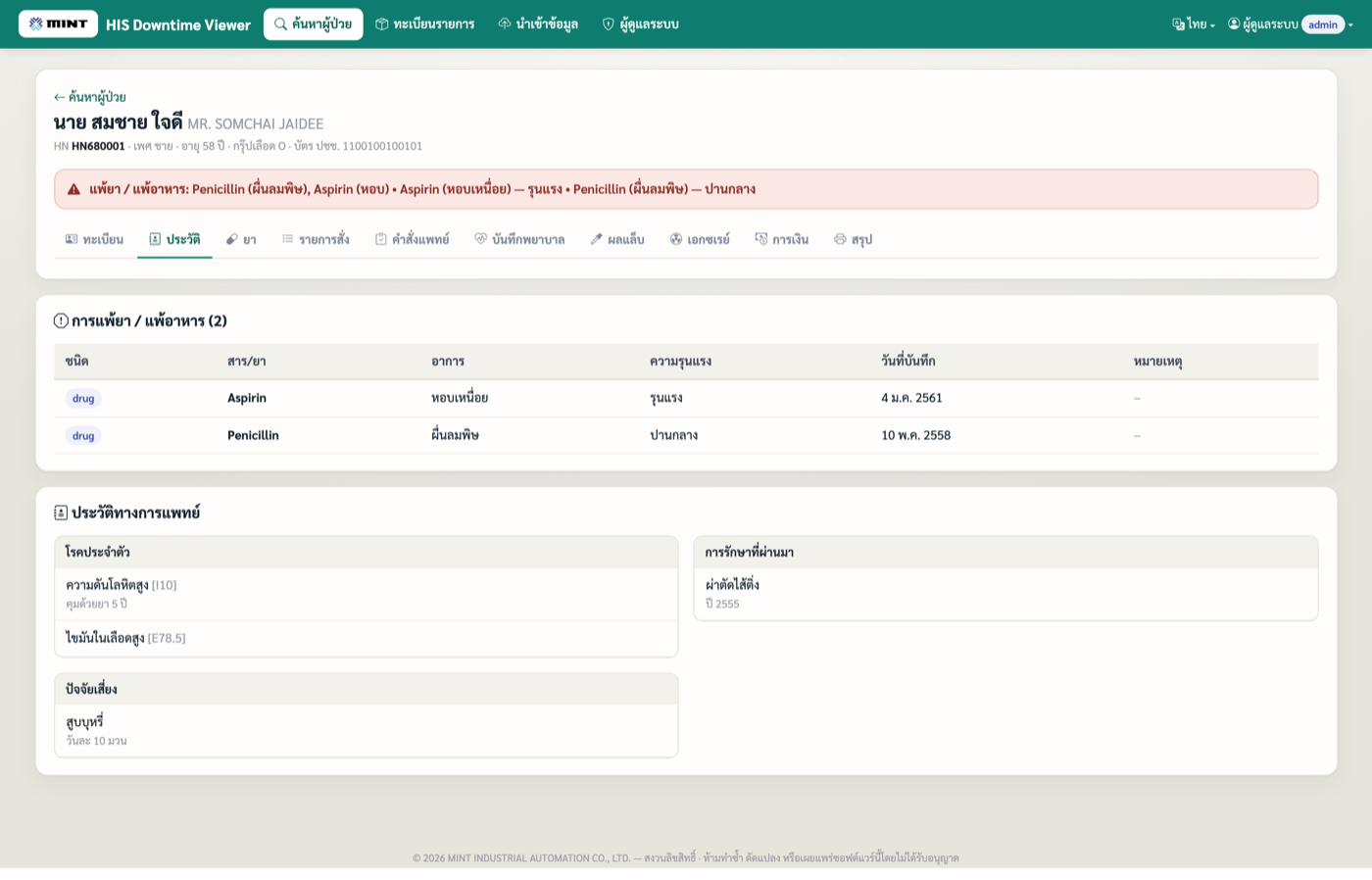Open ผู้ดูแลระบบ shield menu in navbar

point(640,24)
